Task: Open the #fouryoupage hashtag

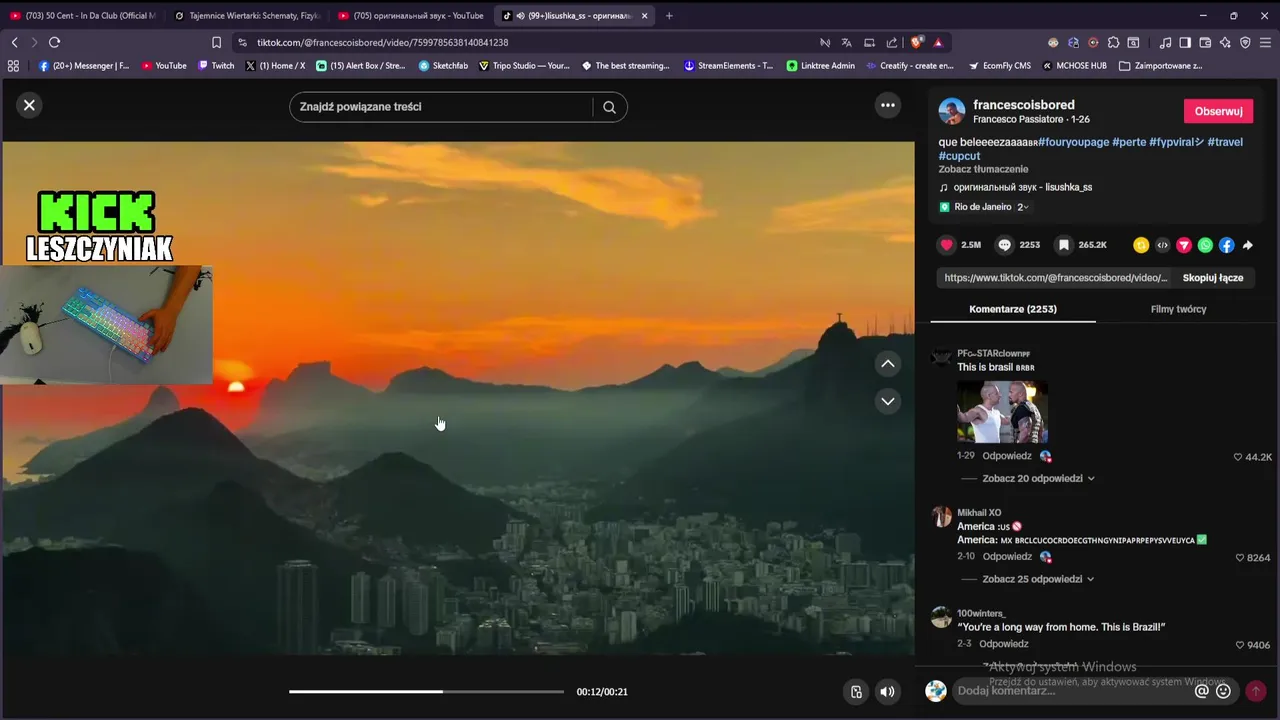Action: (x=1073, y=142)
